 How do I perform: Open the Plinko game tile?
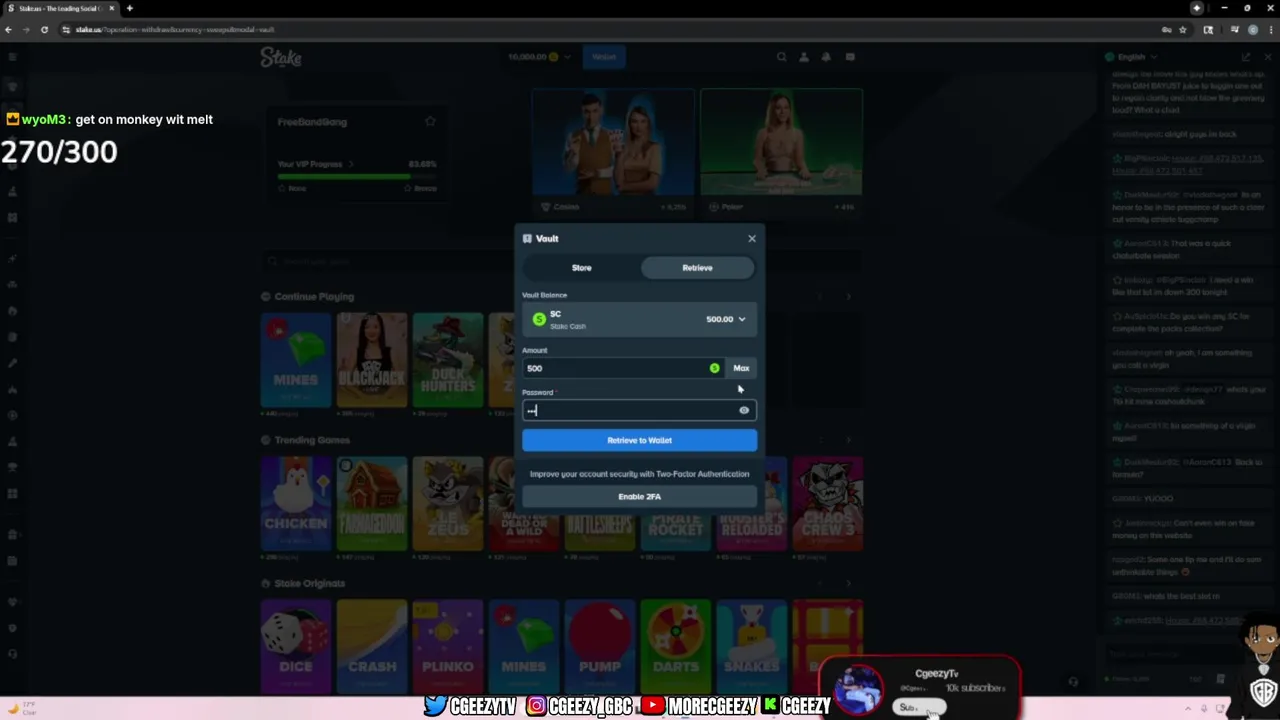pyautogui.click(x=448, y=647)
